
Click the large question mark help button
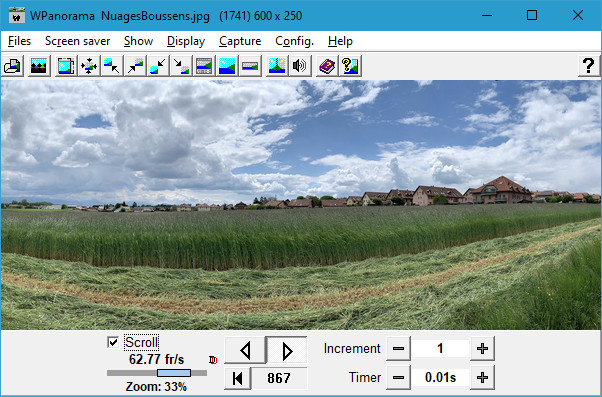589,66
